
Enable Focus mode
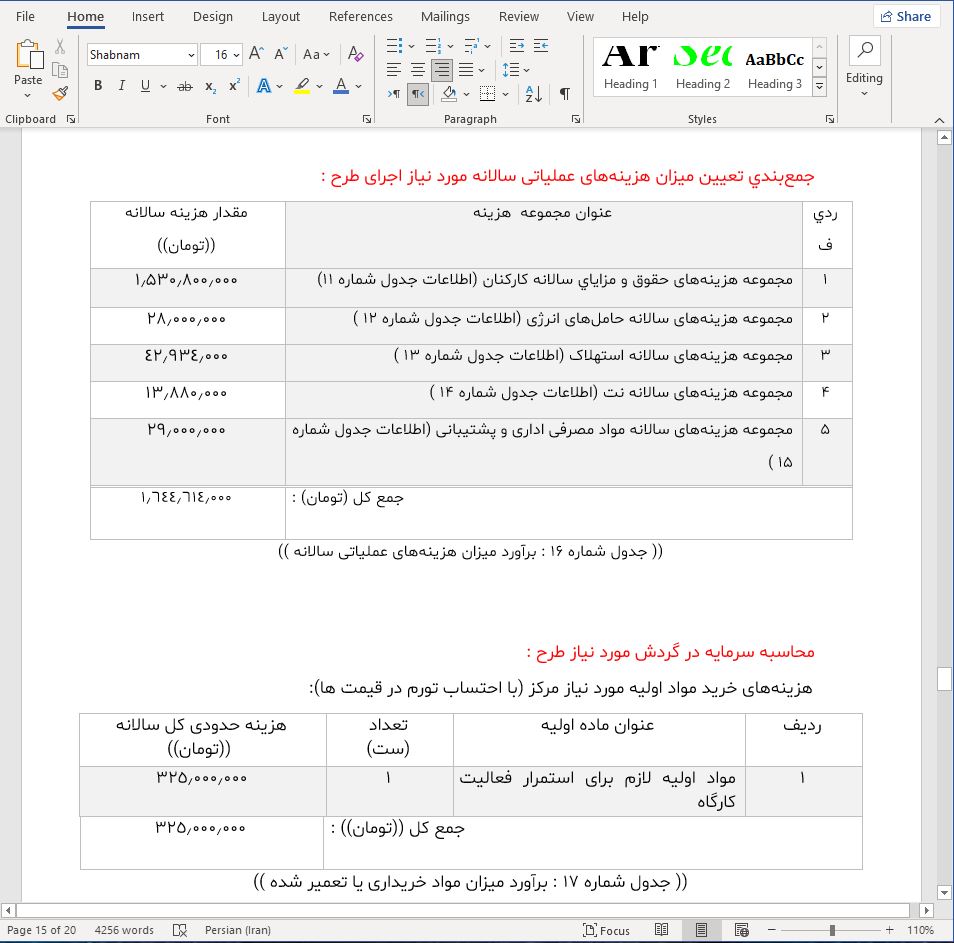[x=607, y=930]
